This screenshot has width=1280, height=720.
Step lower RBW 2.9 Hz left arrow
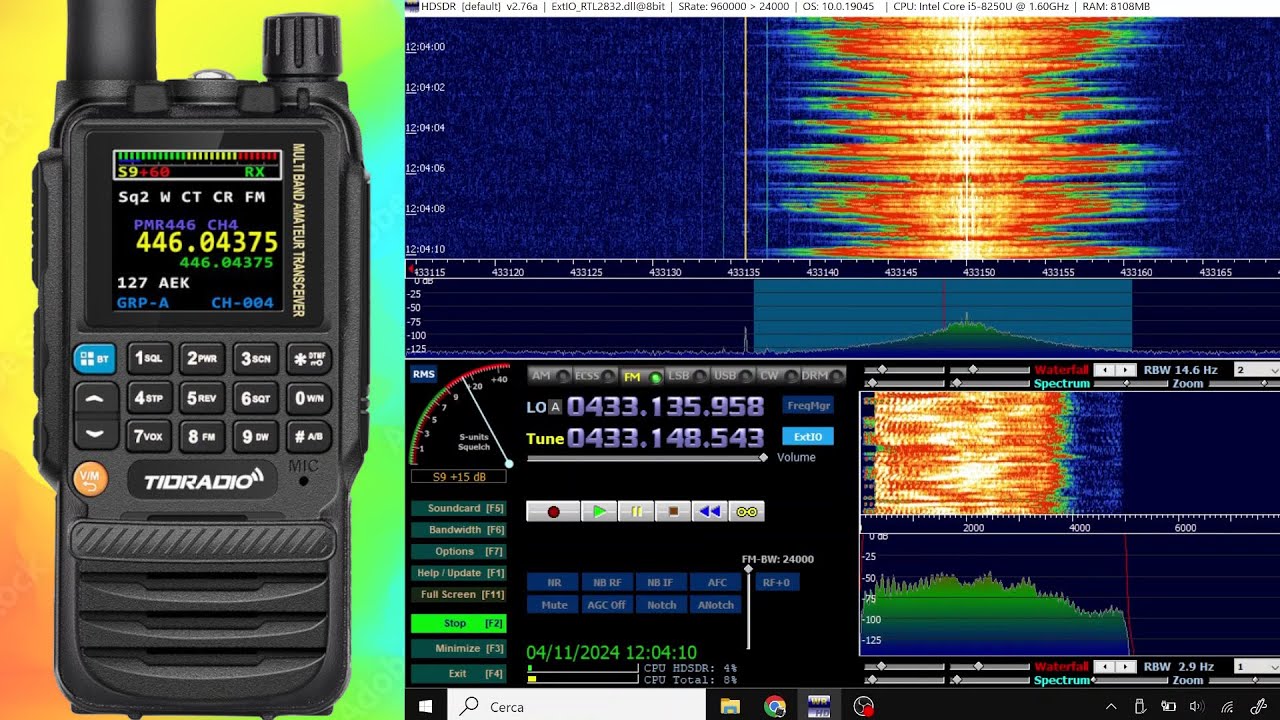tap(1103, 666)
